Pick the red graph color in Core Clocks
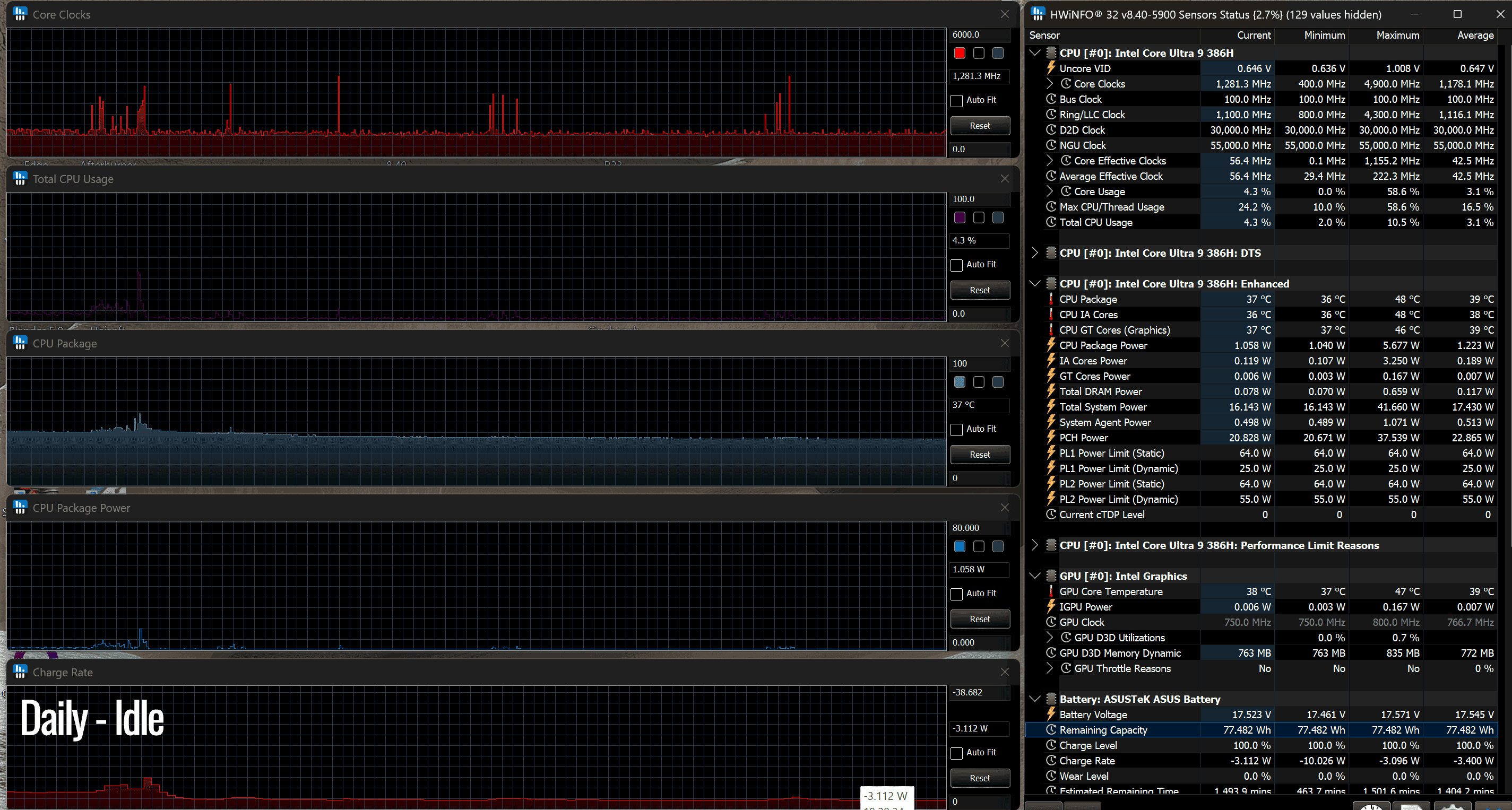 pyautogui.click(x=960, y=54)
